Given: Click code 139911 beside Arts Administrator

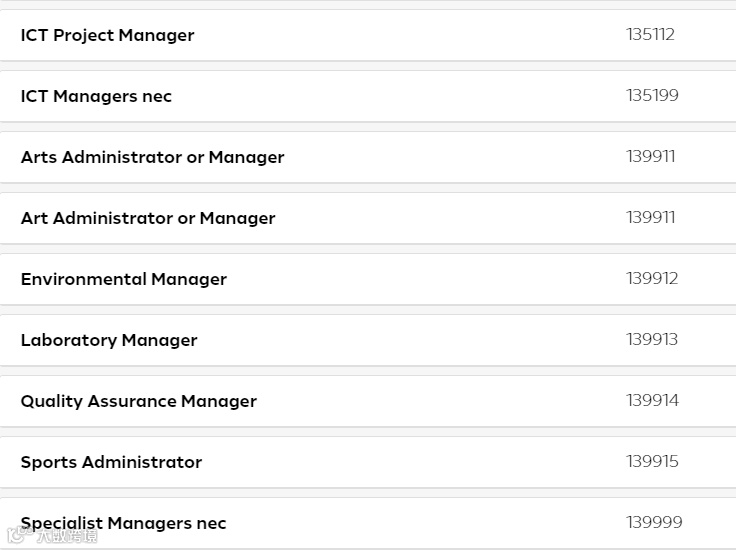Looking at the screenshot, I should tap(651, 156).
